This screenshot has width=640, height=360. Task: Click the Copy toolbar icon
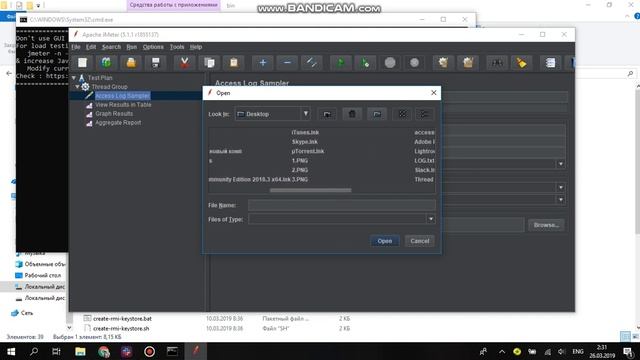pyautogui.click(x=209, y=63)
